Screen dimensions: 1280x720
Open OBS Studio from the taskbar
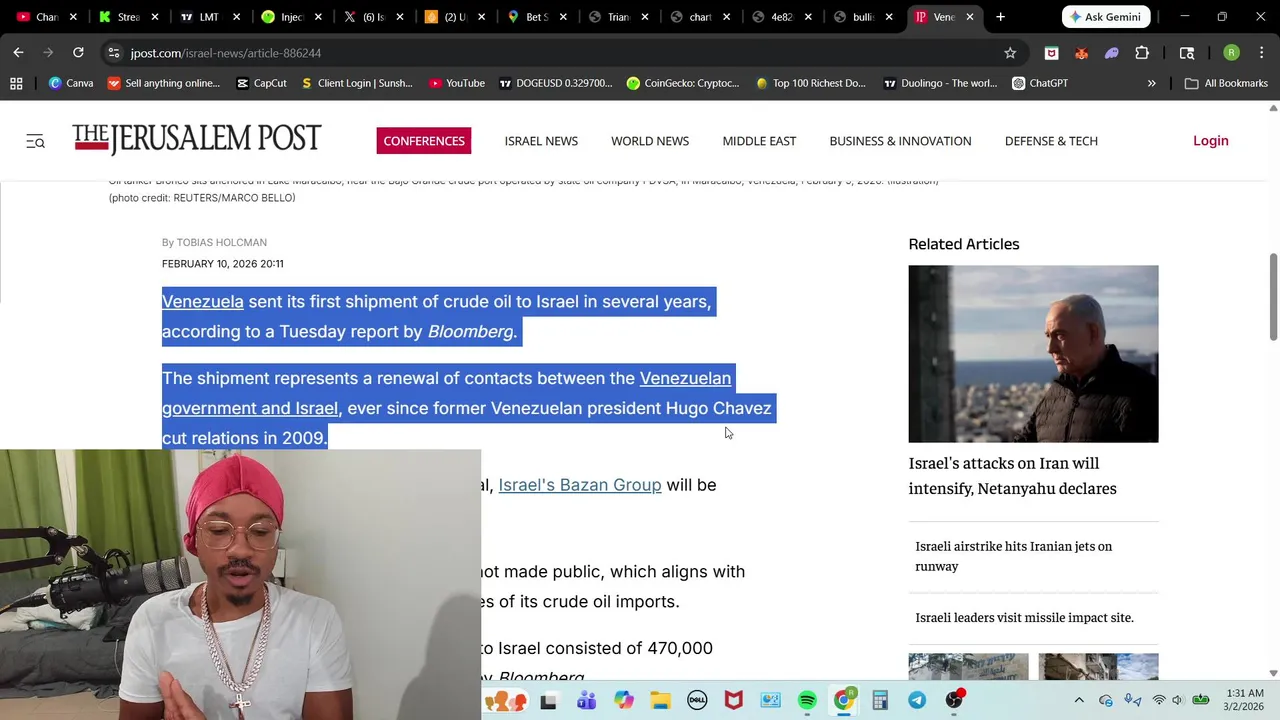pyautogui.click(x=954, y=700)
